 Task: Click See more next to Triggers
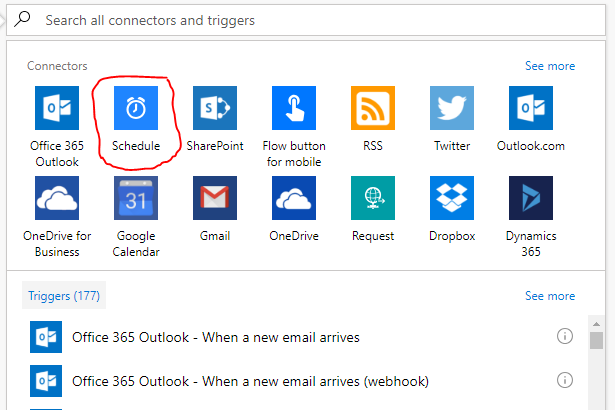(x=550, y=296)
